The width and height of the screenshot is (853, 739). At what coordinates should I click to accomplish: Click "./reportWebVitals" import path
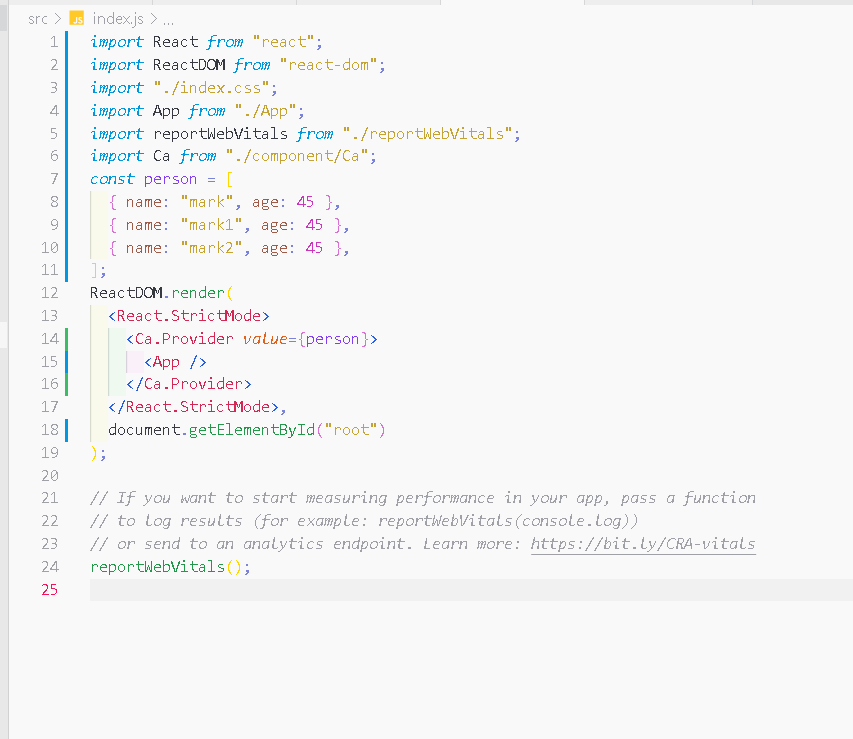click(x=427, y=133)
